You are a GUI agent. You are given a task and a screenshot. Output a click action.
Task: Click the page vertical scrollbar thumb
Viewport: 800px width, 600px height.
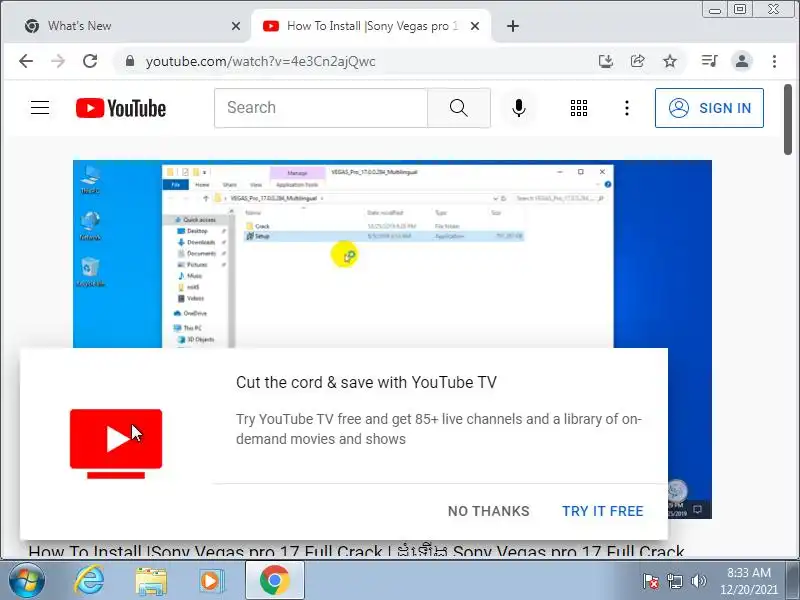point(788,119)
